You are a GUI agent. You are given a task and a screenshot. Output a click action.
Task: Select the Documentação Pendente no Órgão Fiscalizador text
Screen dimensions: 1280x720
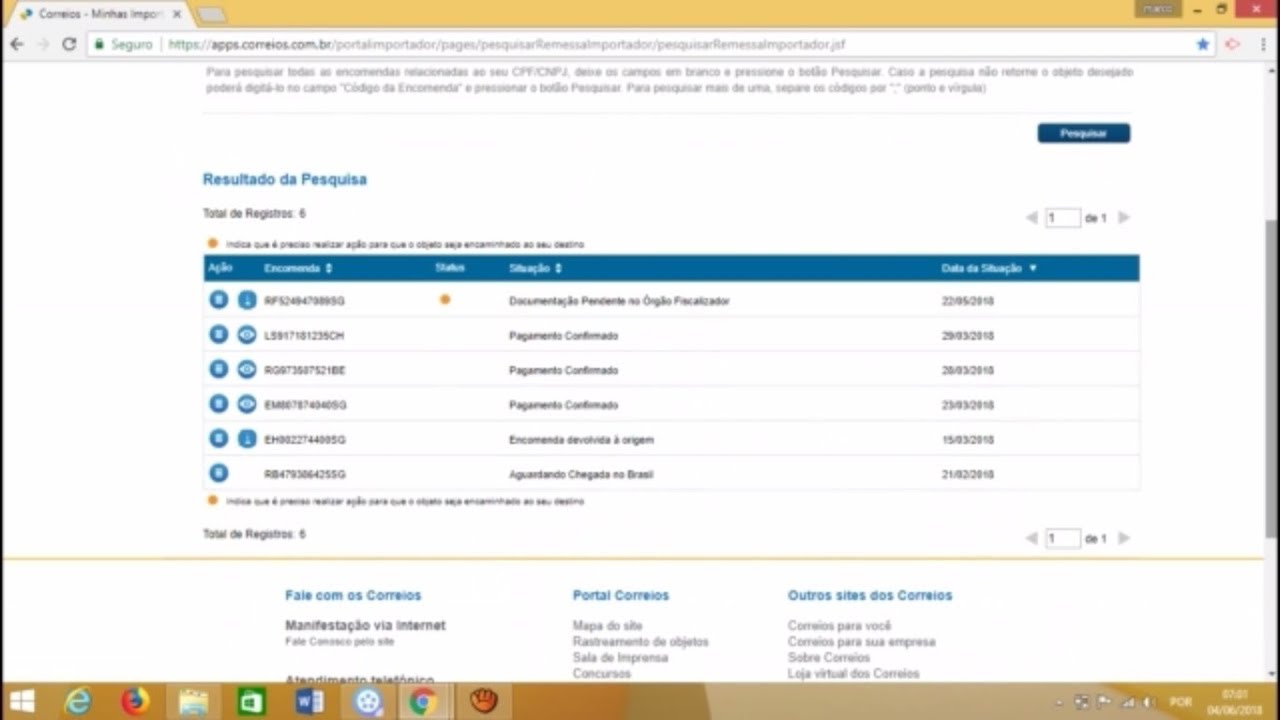[x=619, y=301]
